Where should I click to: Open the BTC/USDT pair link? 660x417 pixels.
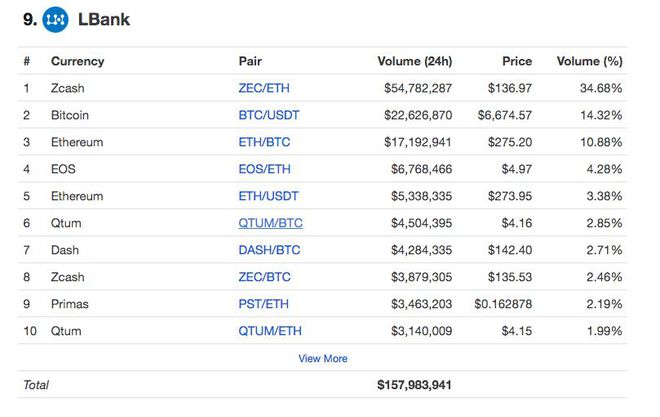(269, 115)
